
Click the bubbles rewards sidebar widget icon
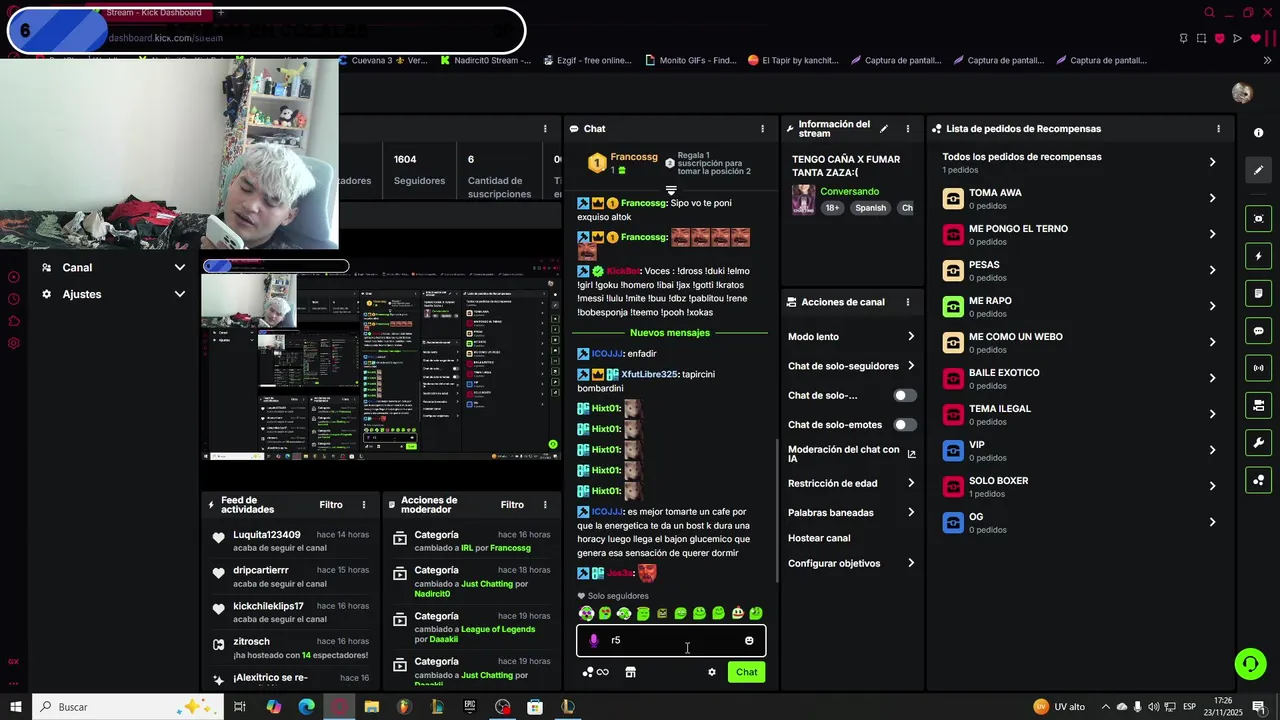click(1258, 480)
